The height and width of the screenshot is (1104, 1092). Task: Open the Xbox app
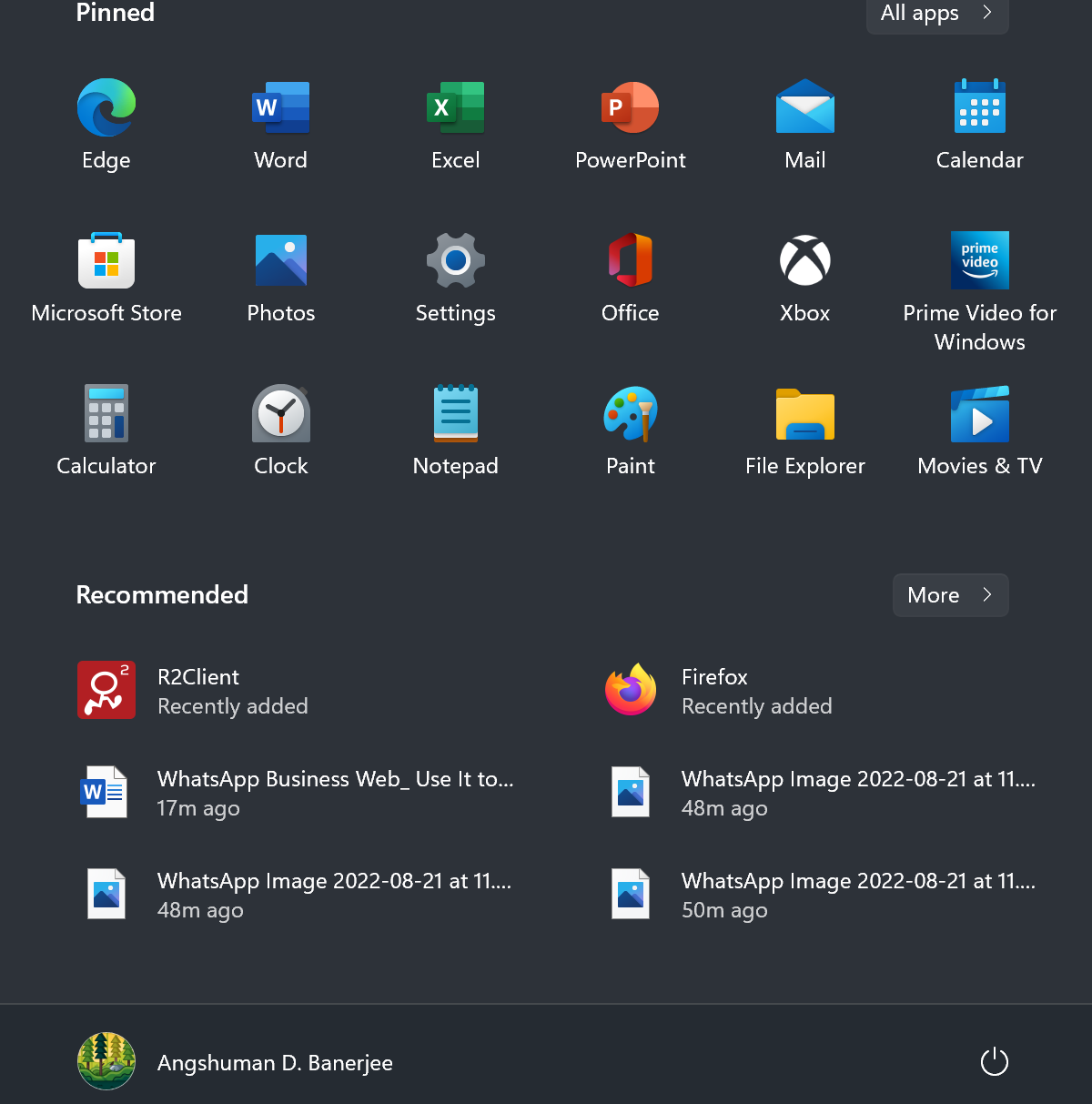(x=805, y=260)
